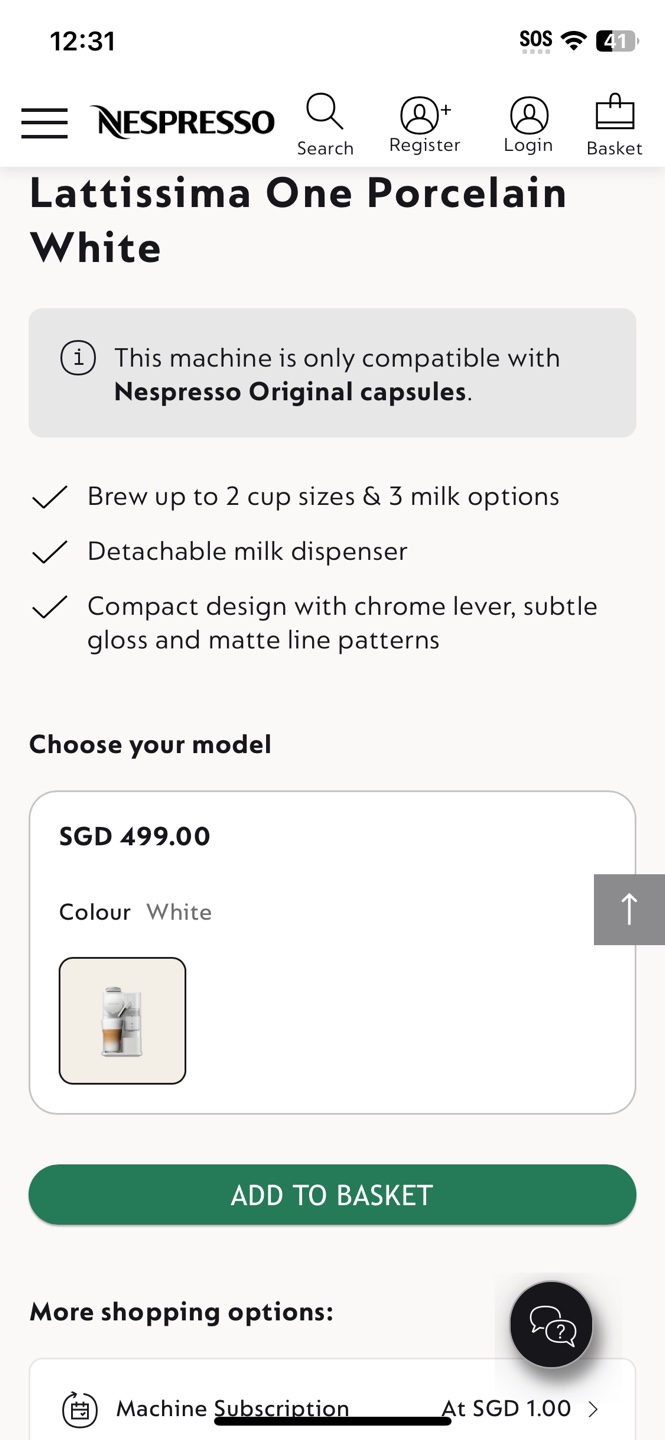Tap the Machine Subscription calendar icon
Screen dimensions: 665x1440
pos(80,1409)
